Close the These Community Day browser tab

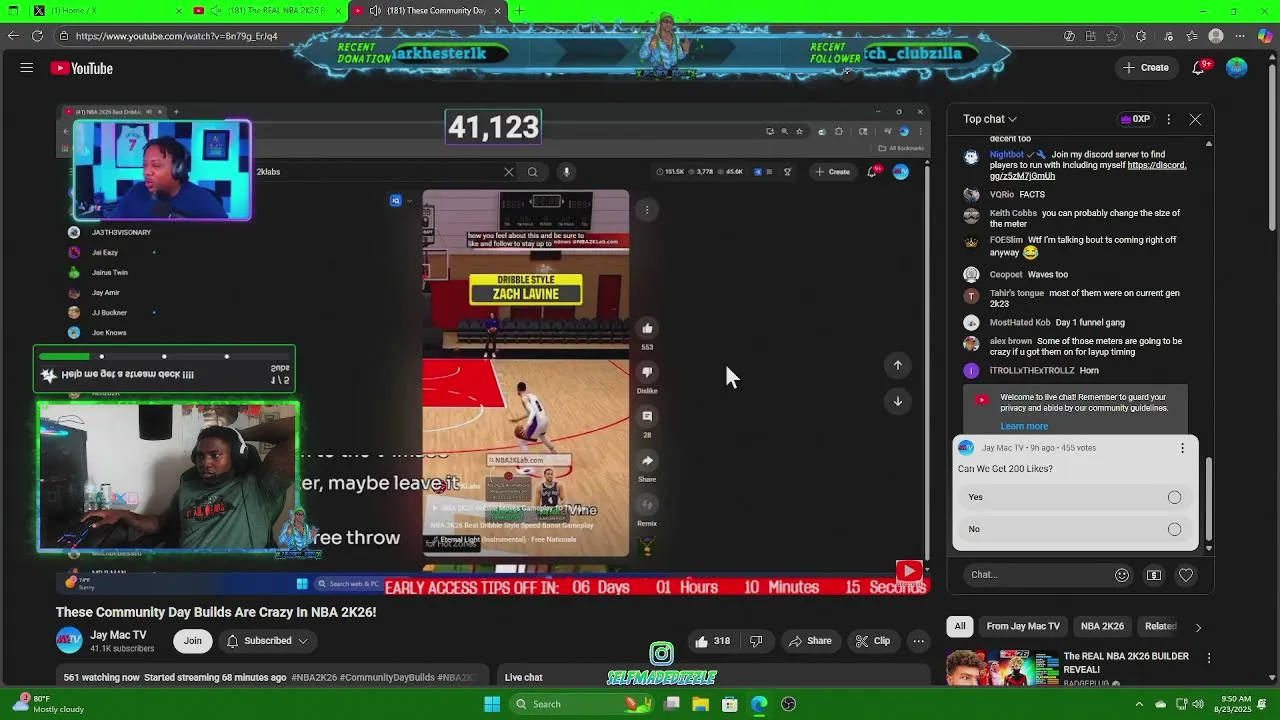pyautogui.click(x=497, y=10)
